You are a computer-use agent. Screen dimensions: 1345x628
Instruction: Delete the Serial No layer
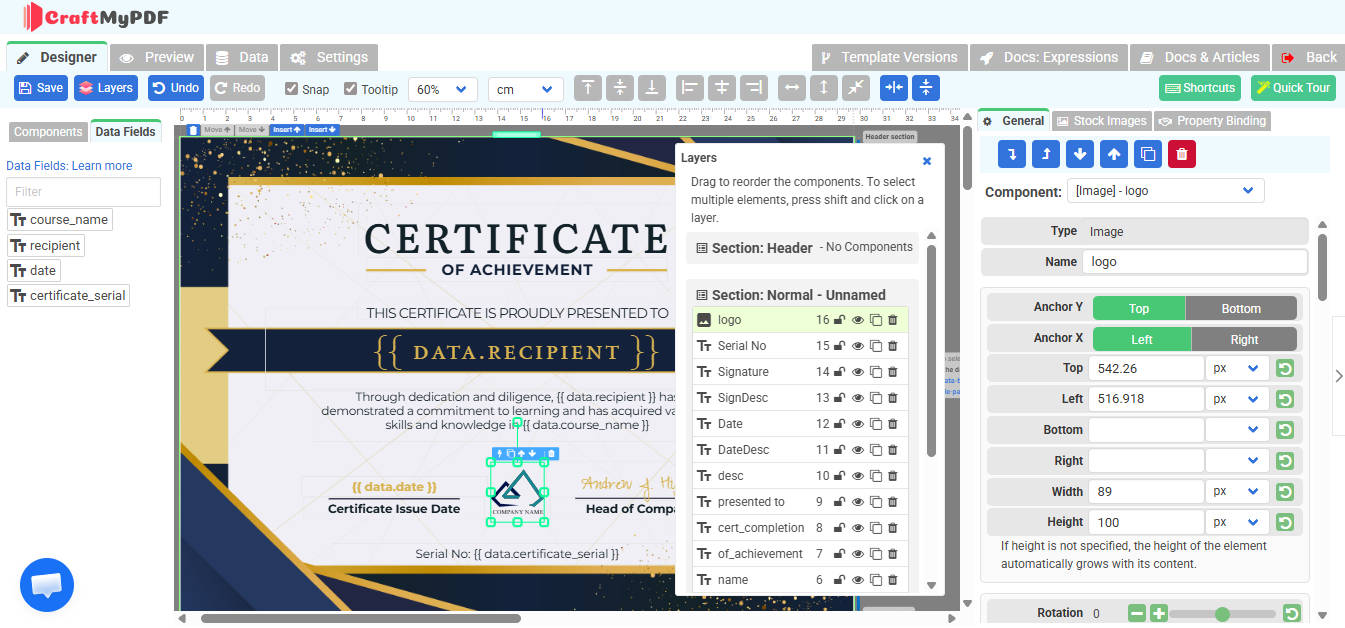[893, 346]
